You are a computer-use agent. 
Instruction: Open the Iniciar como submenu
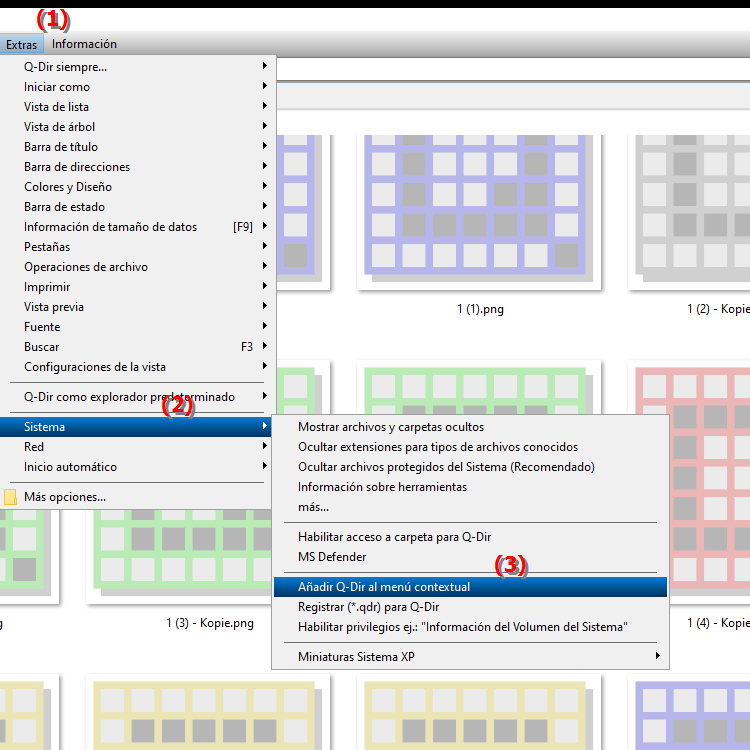point(138,87)
